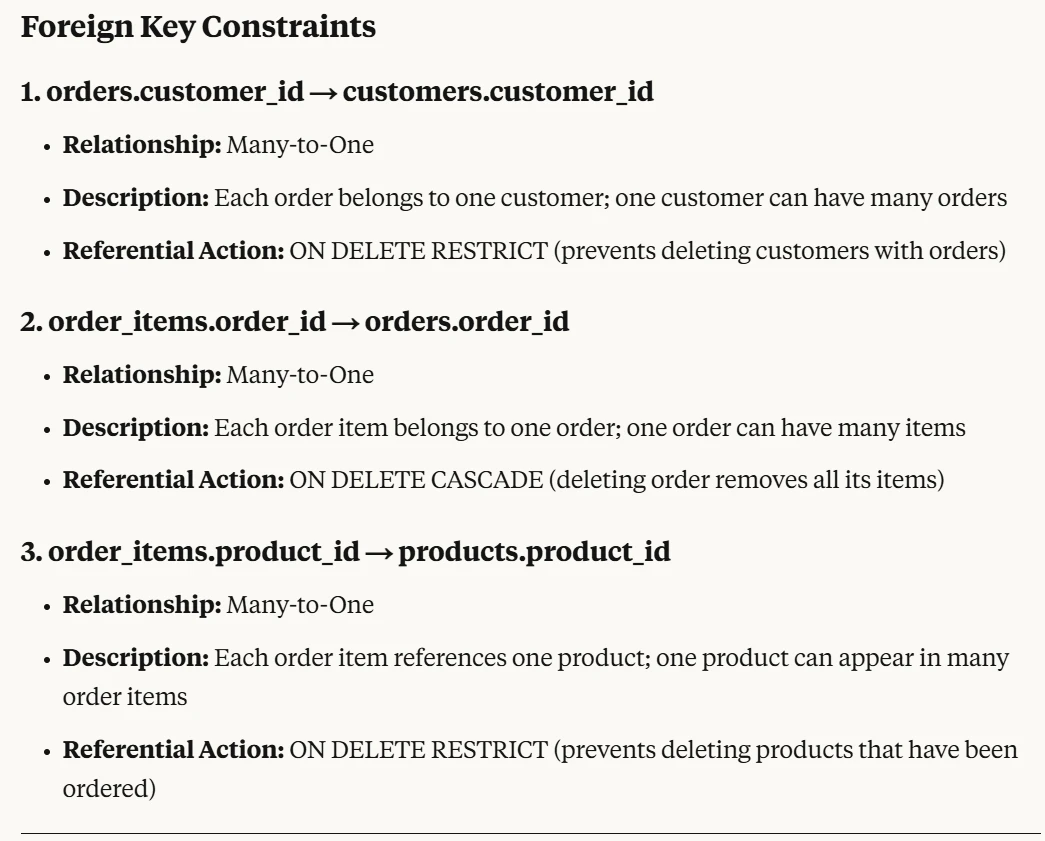The width and height of the screenshot is (1045, 841).
Task: Click the arrow in the order_items.order_id heading
Action: pos(345,323)
